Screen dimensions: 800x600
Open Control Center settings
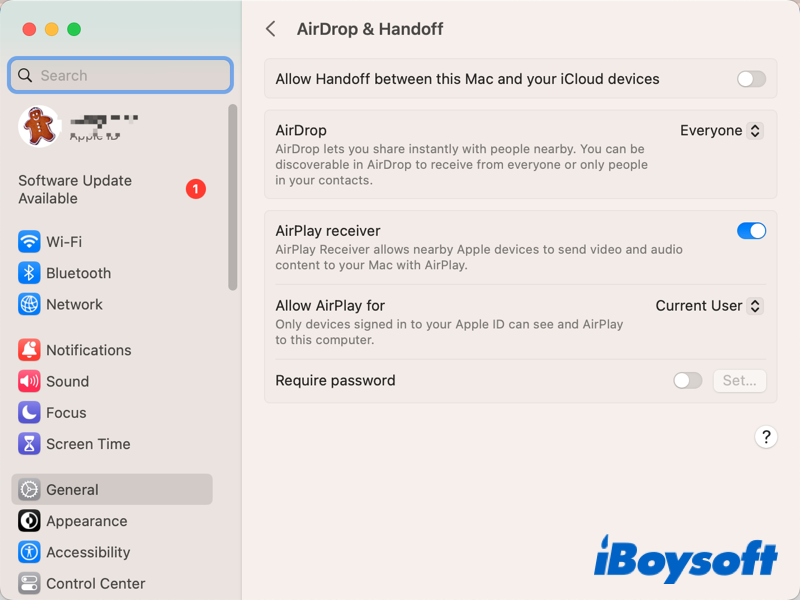pyautogui.click(x=95, y=583)
